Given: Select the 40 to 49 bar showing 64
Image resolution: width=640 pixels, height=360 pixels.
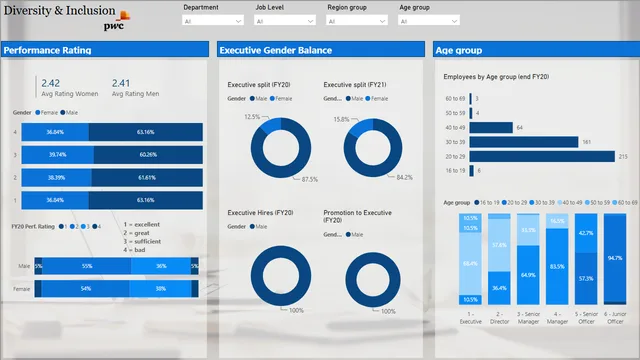Looking at the screenshot, I should click(x=491, y=127).
